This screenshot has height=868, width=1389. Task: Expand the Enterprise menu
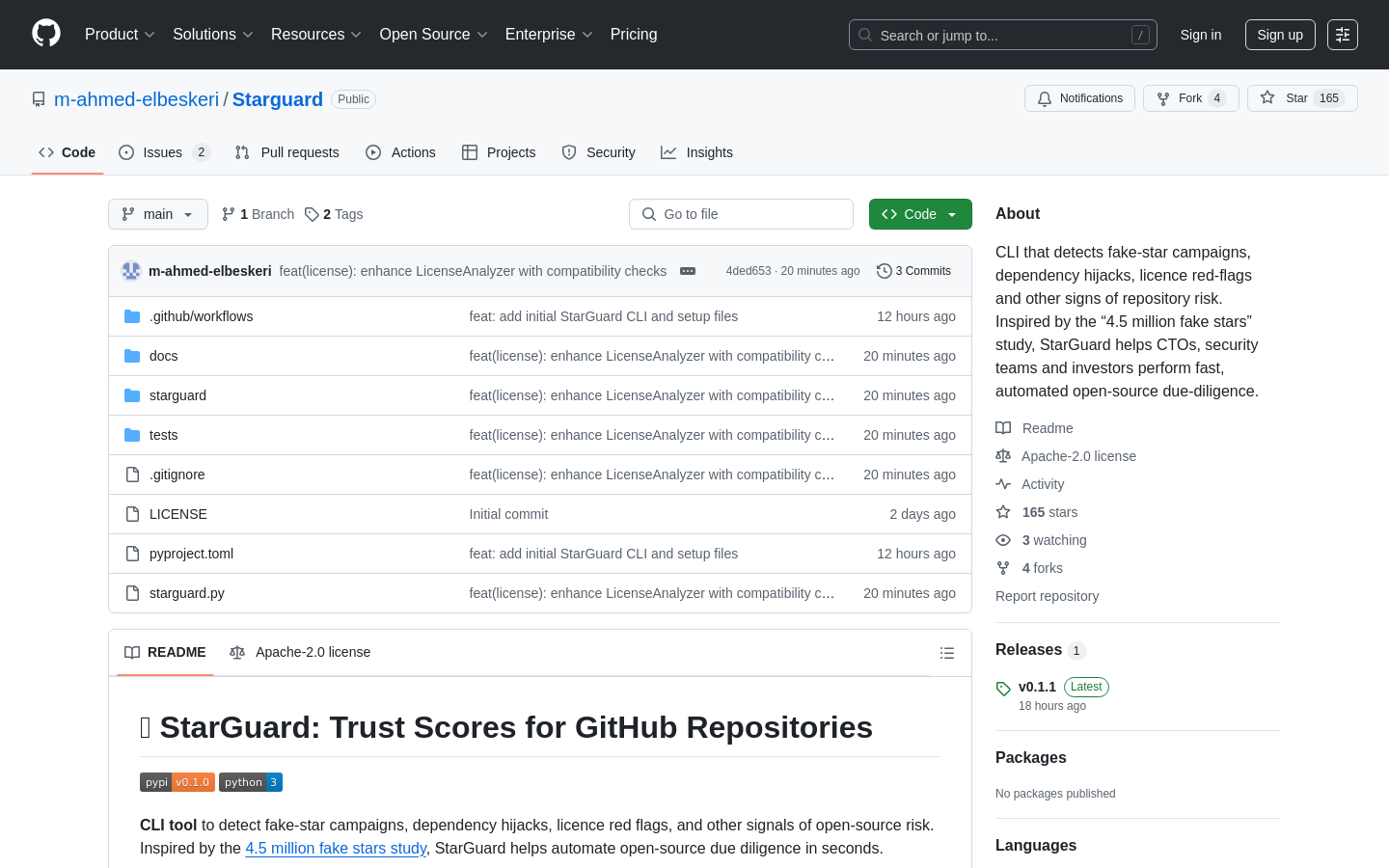tap(549, 35)
